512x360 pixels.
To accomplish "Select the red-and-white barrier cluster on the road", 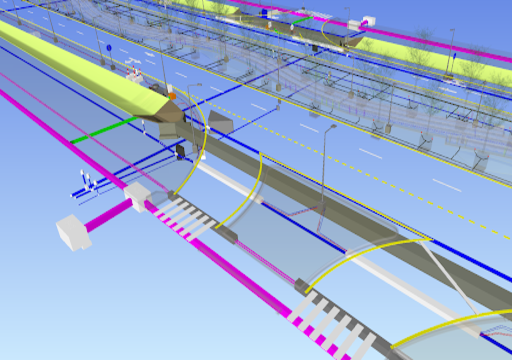I will pyautogui.click(x=134, y=75).
